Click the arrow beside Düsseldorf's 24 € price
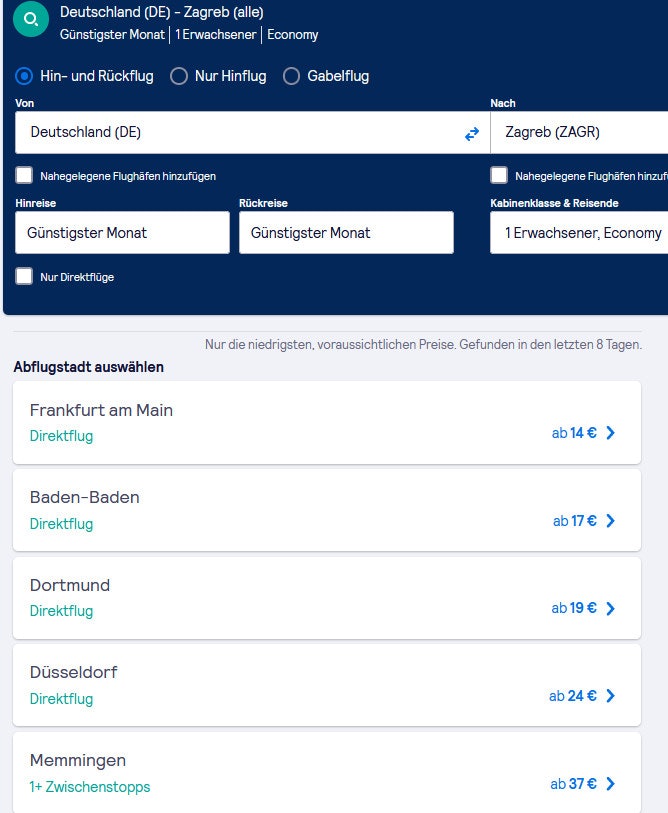Image resolution: width=668 pixels, height=813 pixels. point(611,696)
